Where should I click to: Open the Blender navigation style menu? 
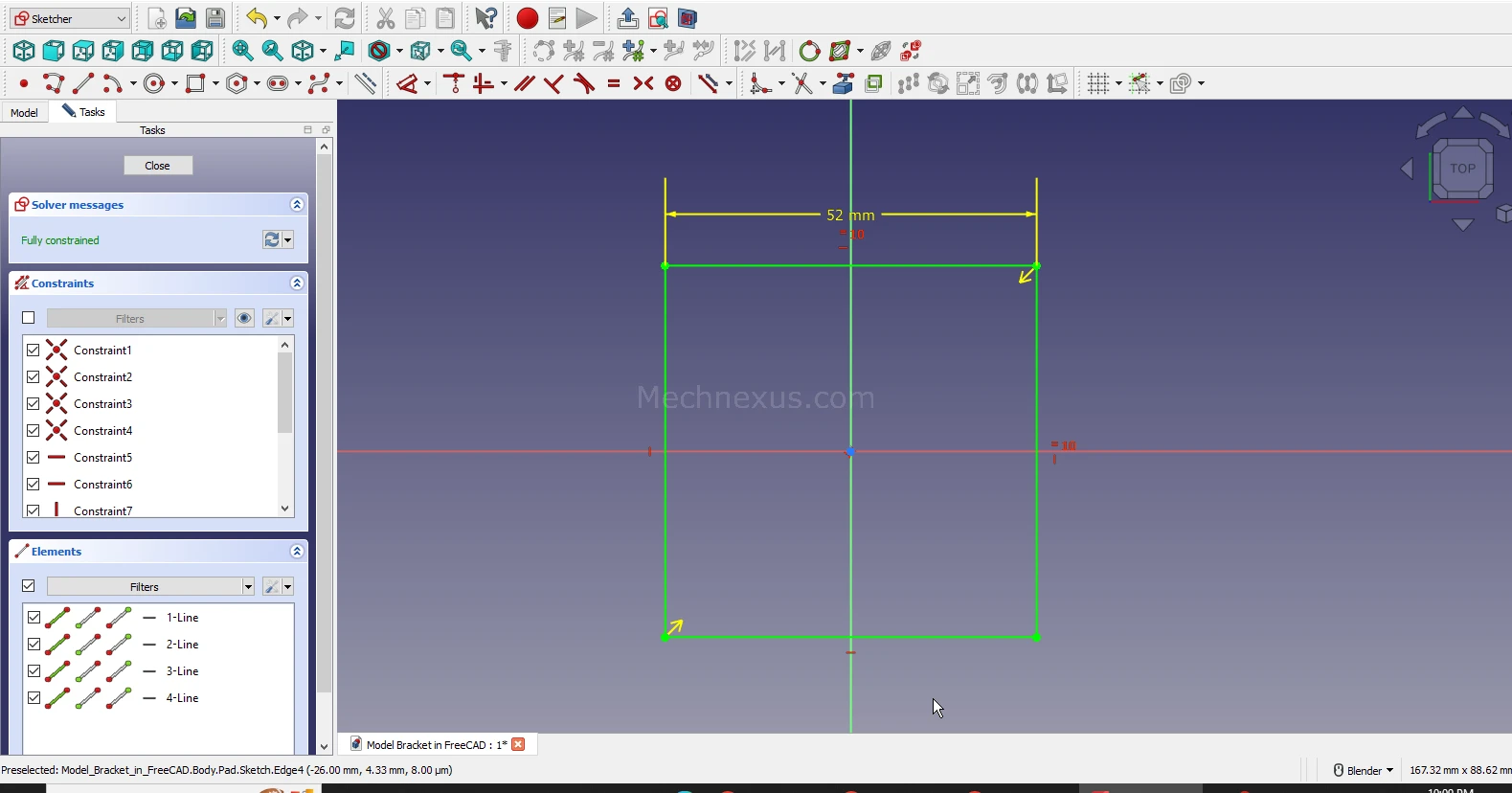click(1364, 770)
